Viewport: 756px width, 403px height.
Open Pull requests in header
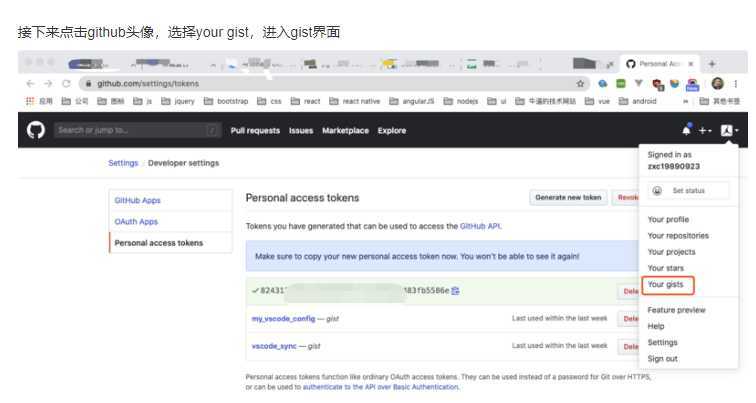coord(255,131)
